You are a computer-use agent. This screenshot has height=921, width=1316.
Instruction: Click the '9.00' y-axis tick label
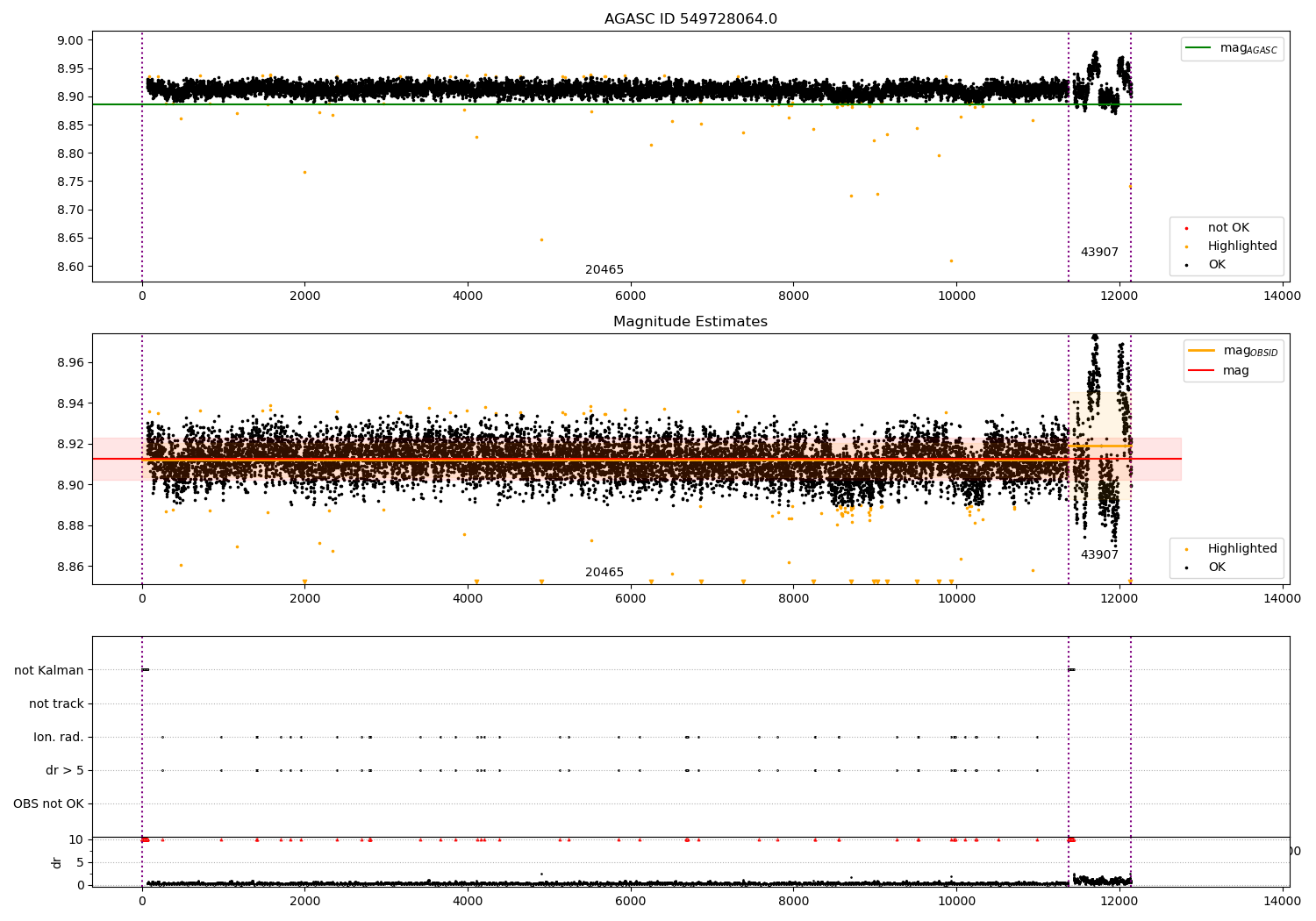(x=71, y=40)
